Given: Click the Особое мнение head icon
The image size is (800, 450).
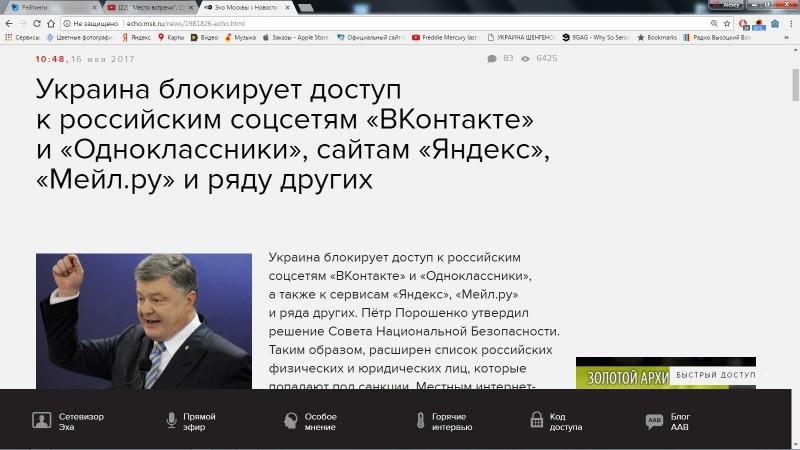Looking at the screenshot, I should 290,420.
